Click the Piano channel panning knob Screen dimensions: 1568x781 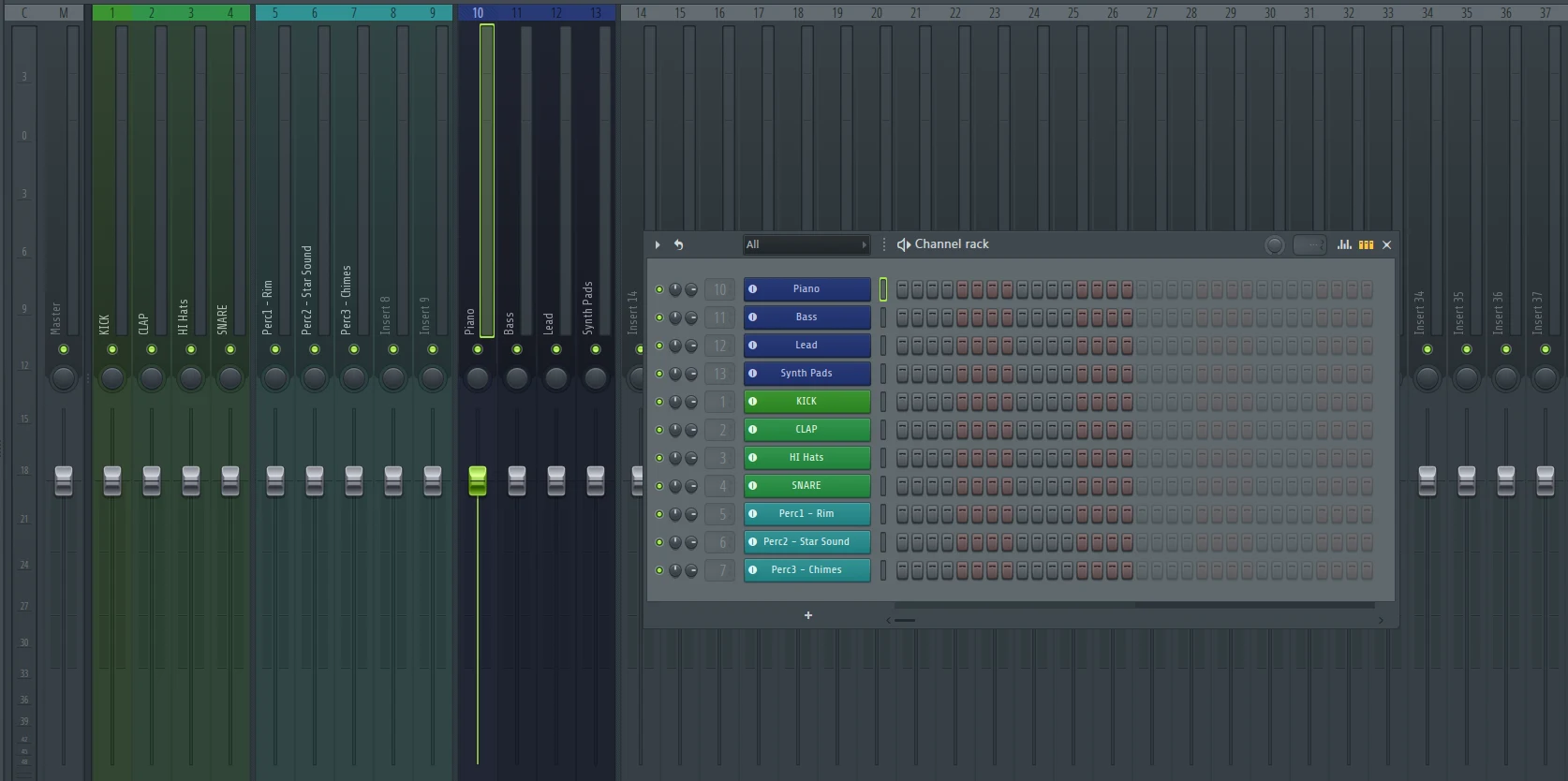pos(674,289)
